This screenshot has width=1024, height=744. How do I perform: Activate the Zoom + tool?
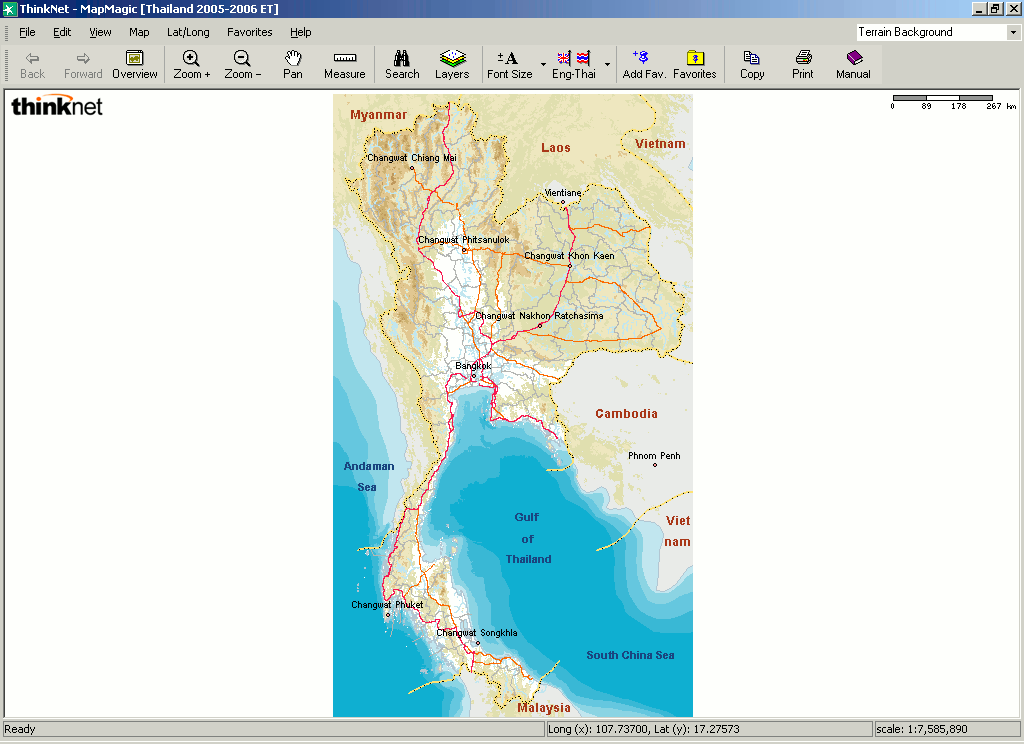coord(191,64)
